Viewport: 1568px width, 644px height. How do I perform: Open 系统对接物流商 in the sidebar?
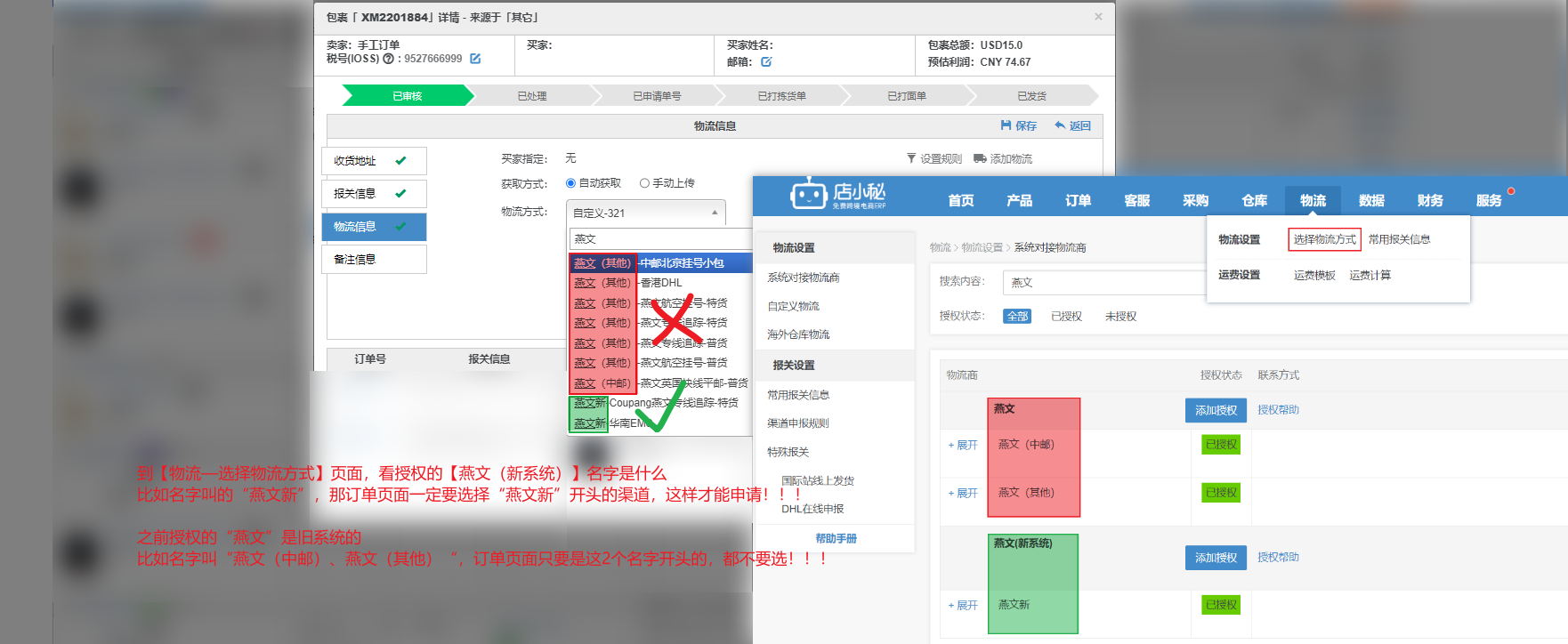tap(804, 278)
